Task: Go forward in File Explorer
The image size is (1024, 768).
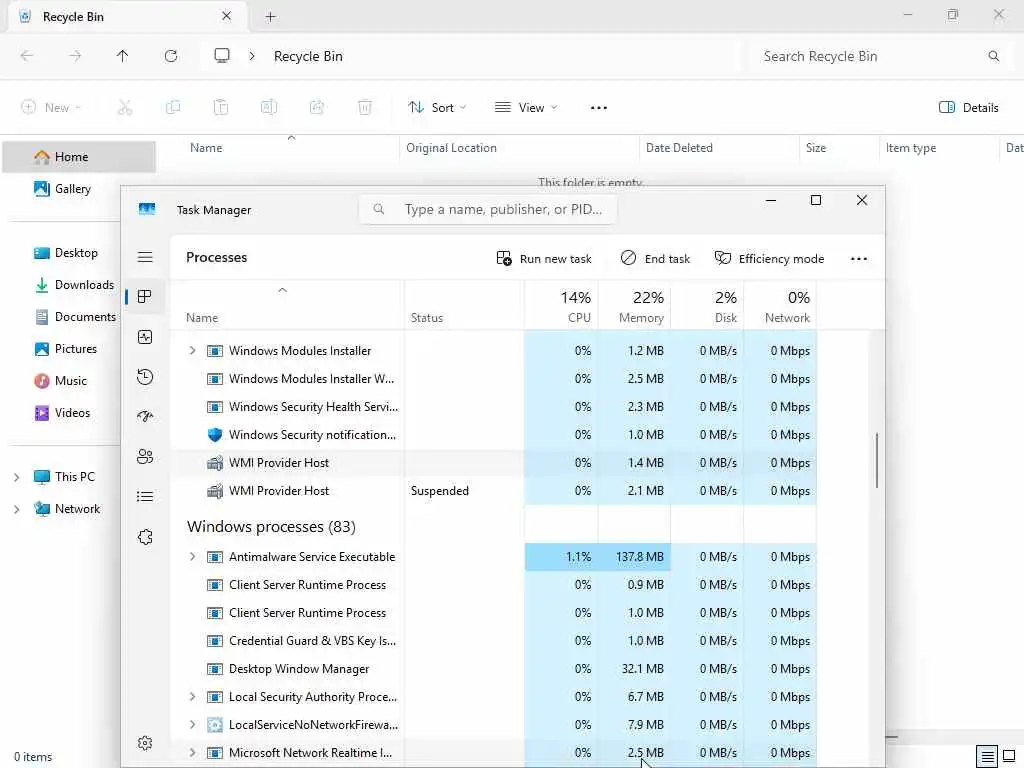Action: tap(75, 56)
